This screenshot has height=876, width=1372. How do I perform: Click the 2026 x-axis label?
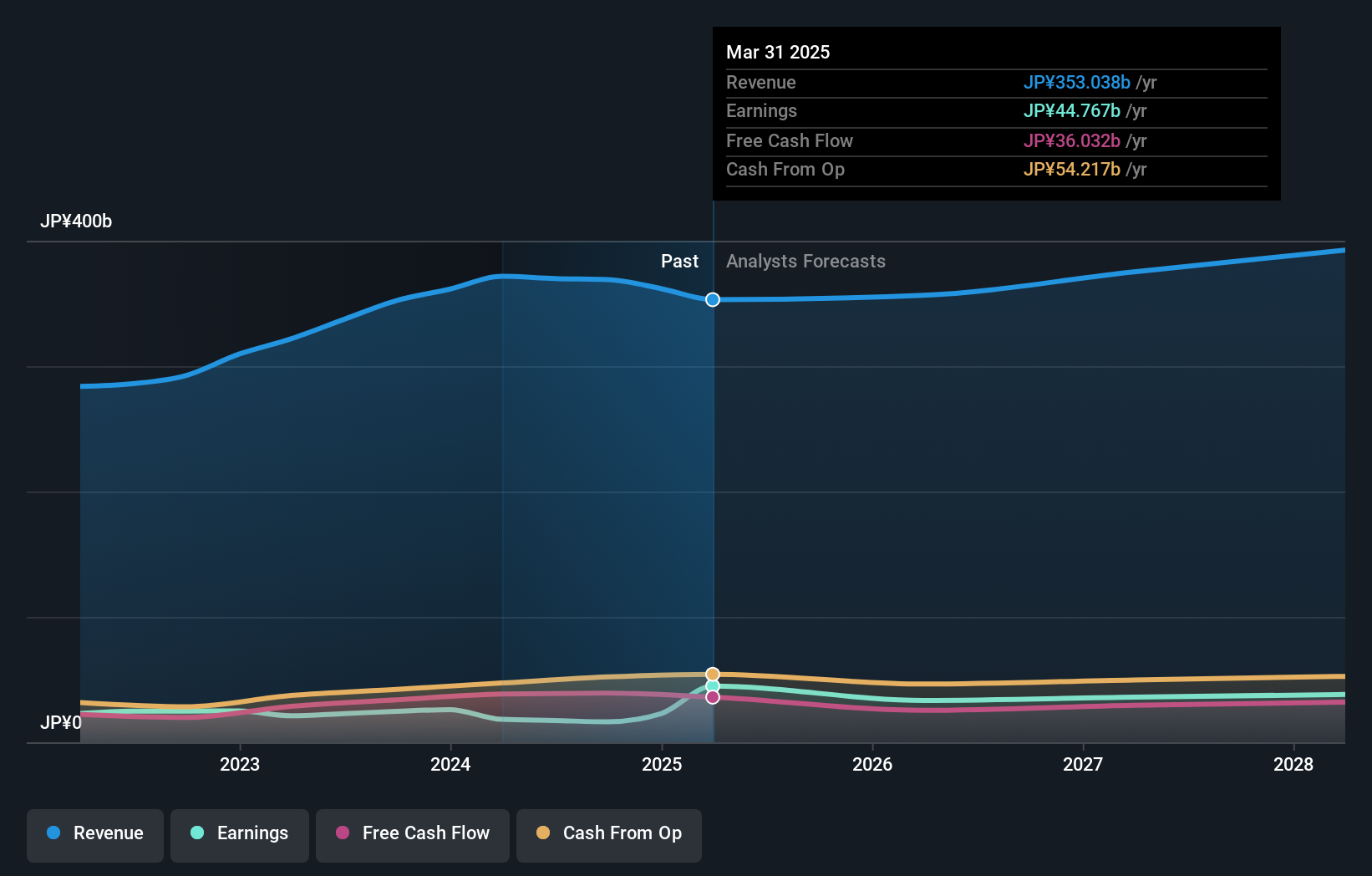point(872,764)
